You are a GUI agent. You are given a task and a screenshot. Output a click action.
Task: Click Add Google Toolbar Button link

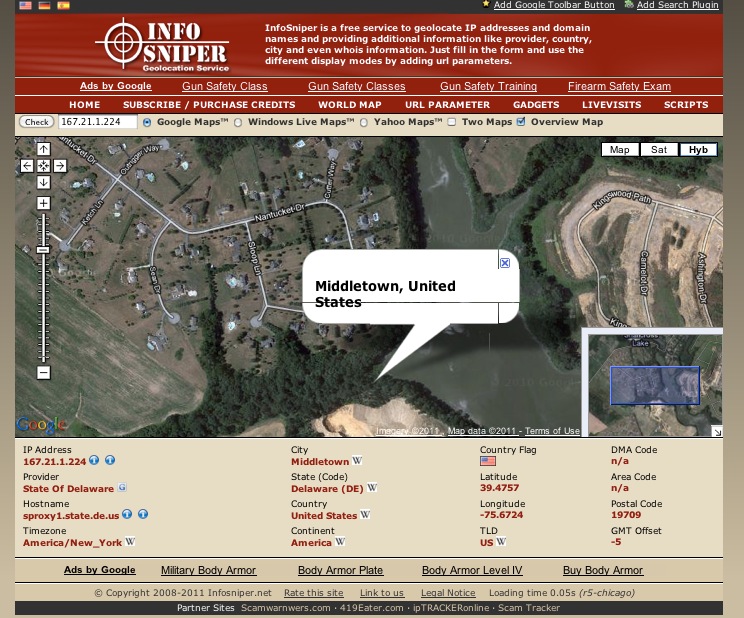click(554, 5)
